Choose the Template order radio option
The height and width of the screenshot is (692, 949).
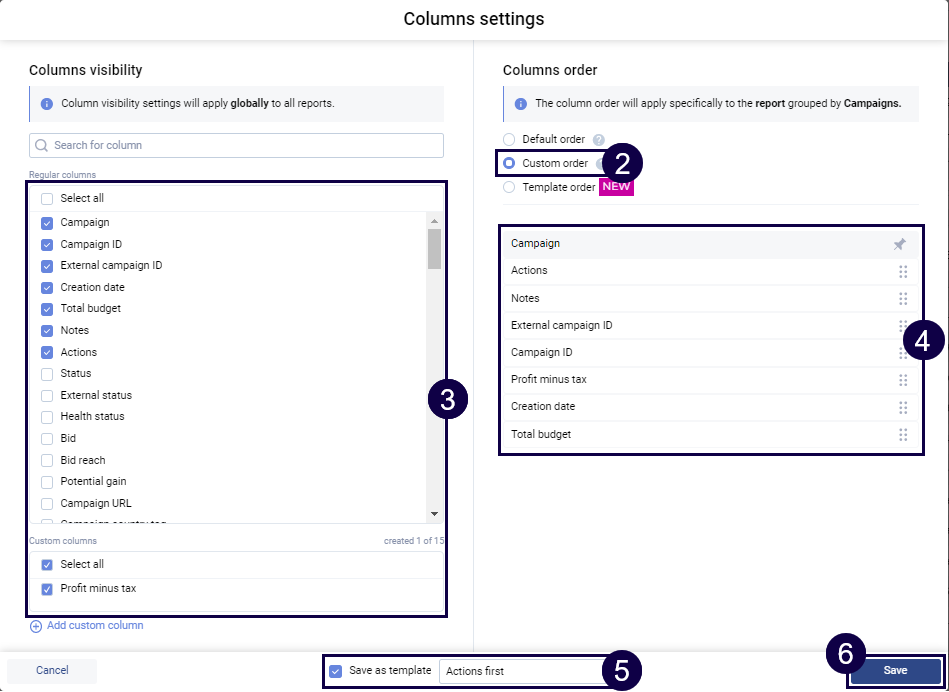coord(509,187)
